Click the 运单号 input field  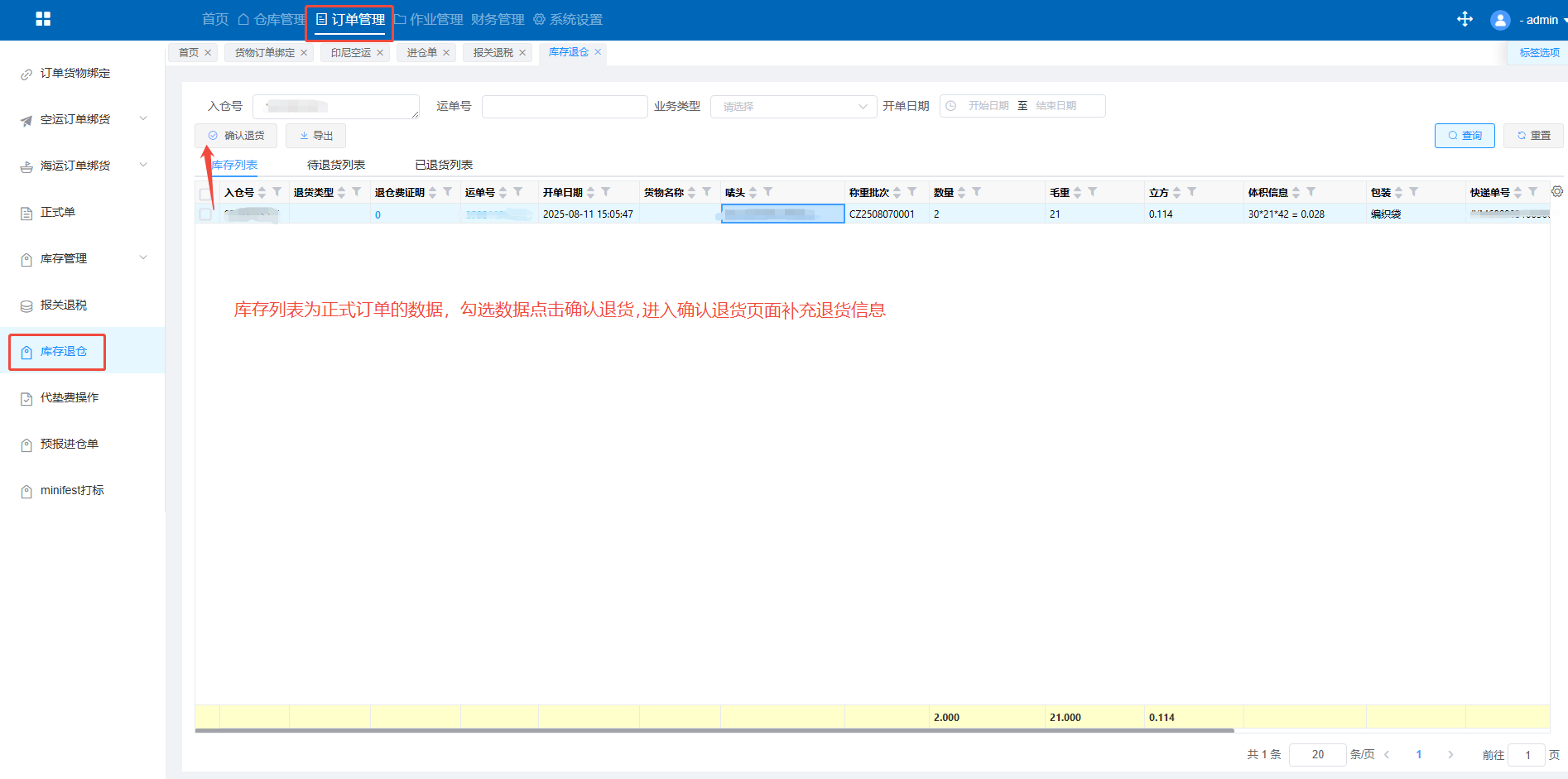564,107
